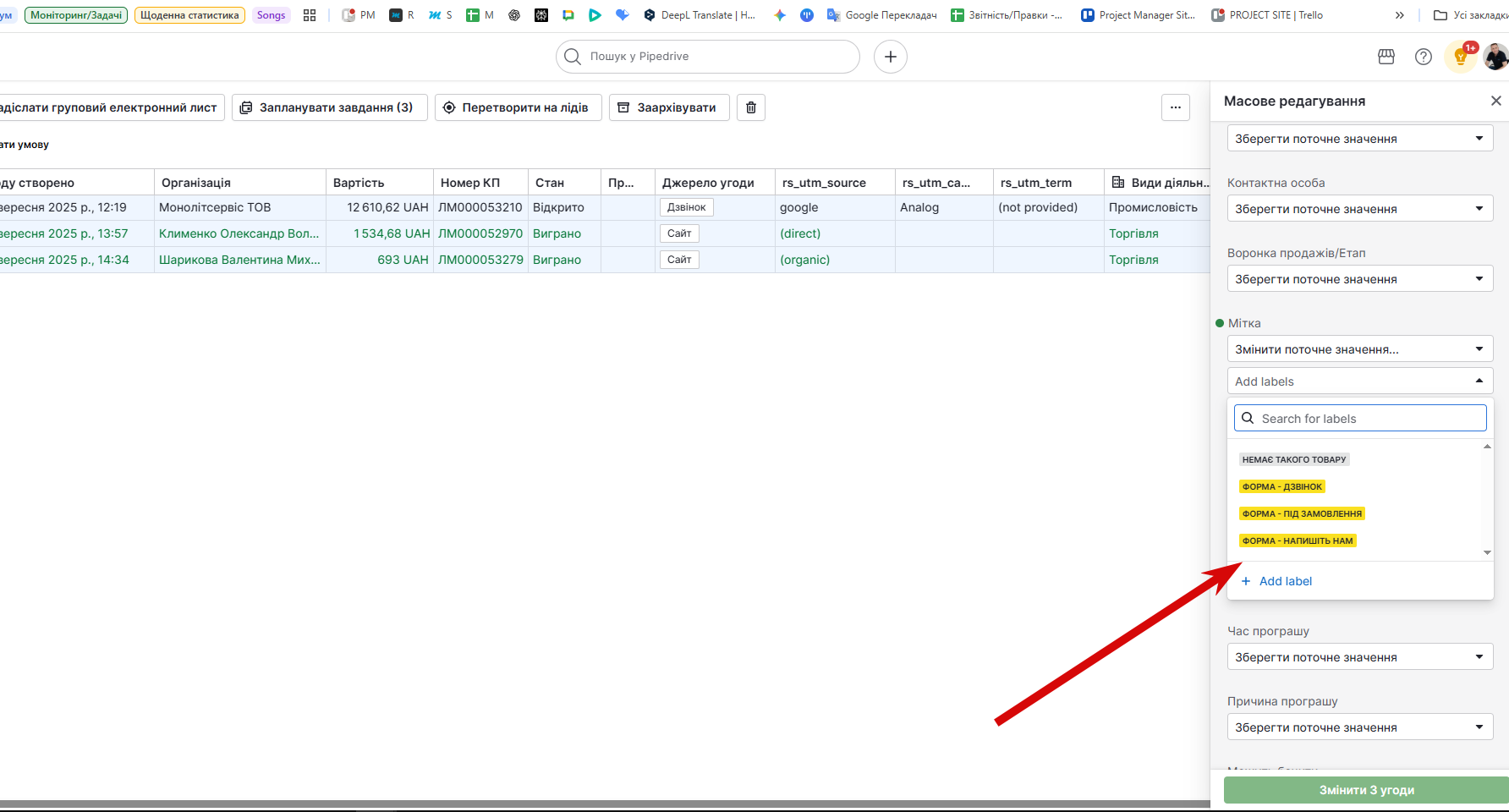This screenshot has height=812, width=1509.
Task: Open the blue heart-tag bookmark icon
Action: [623, 15]
